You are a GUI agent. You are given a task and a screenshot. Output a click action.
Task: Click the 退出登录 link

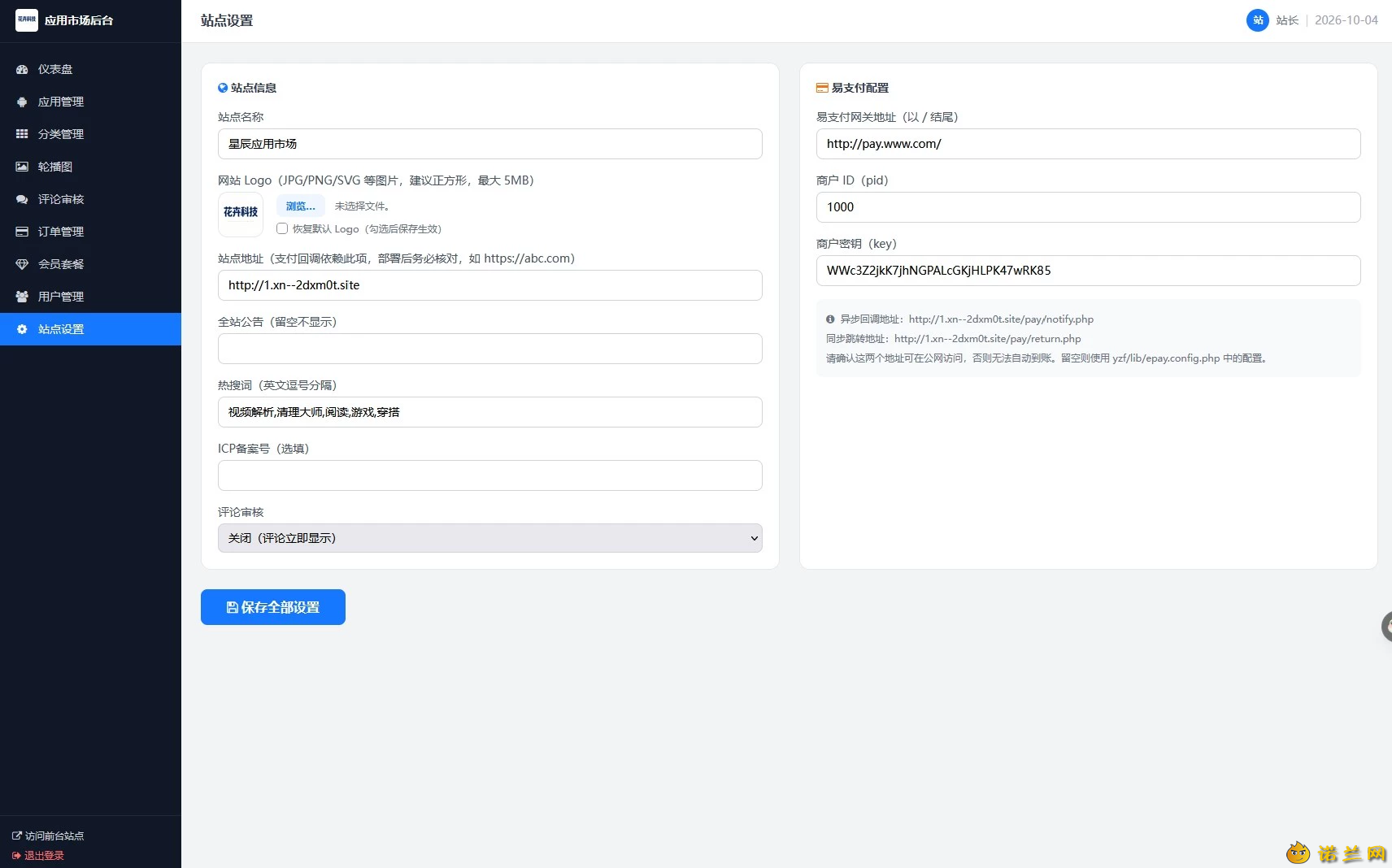(x=38, y=855)
